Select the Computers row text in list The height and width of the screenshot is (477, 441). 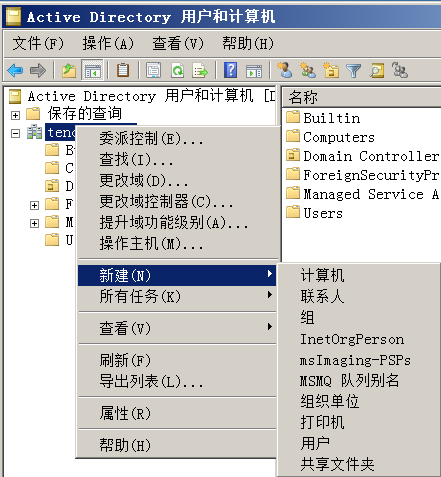pyautogui.click(x=339, y=137)
